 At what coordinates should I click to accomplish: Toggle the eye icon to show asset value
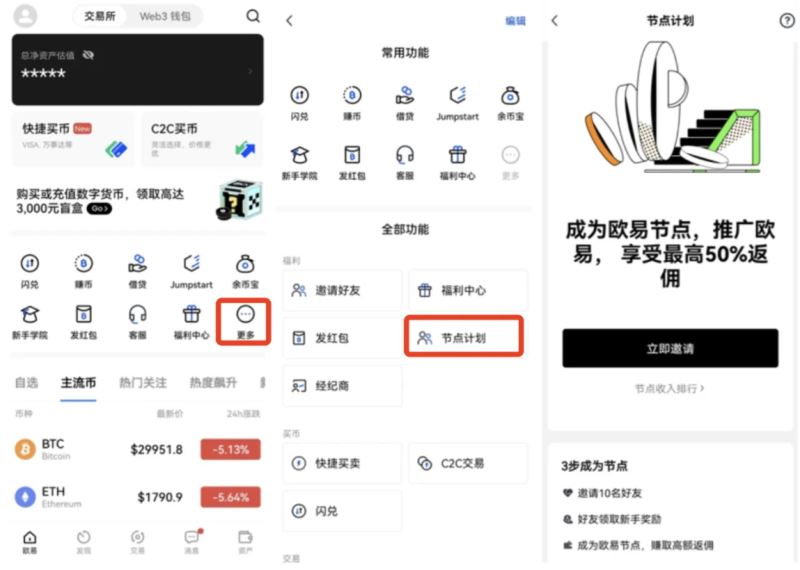pyautogui.click(x=88, y=55)
